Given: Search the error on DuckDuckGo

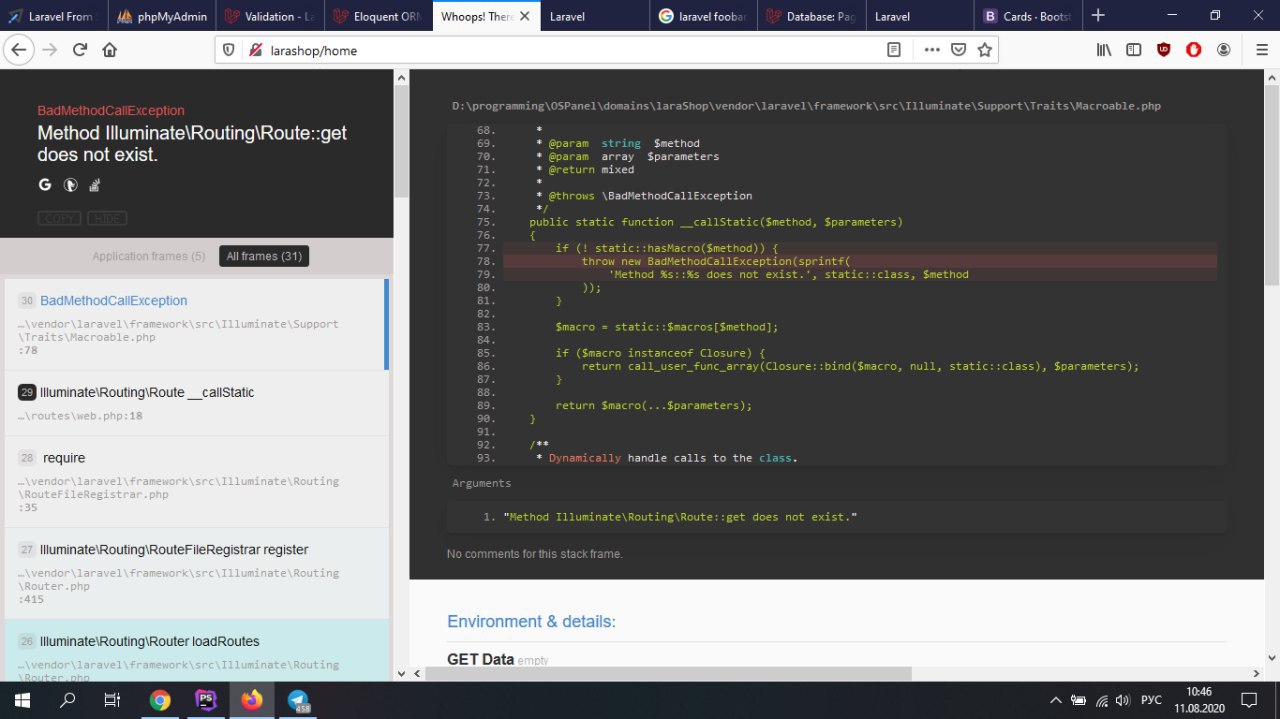Looking at the screenshot, I should pos(70,185).
